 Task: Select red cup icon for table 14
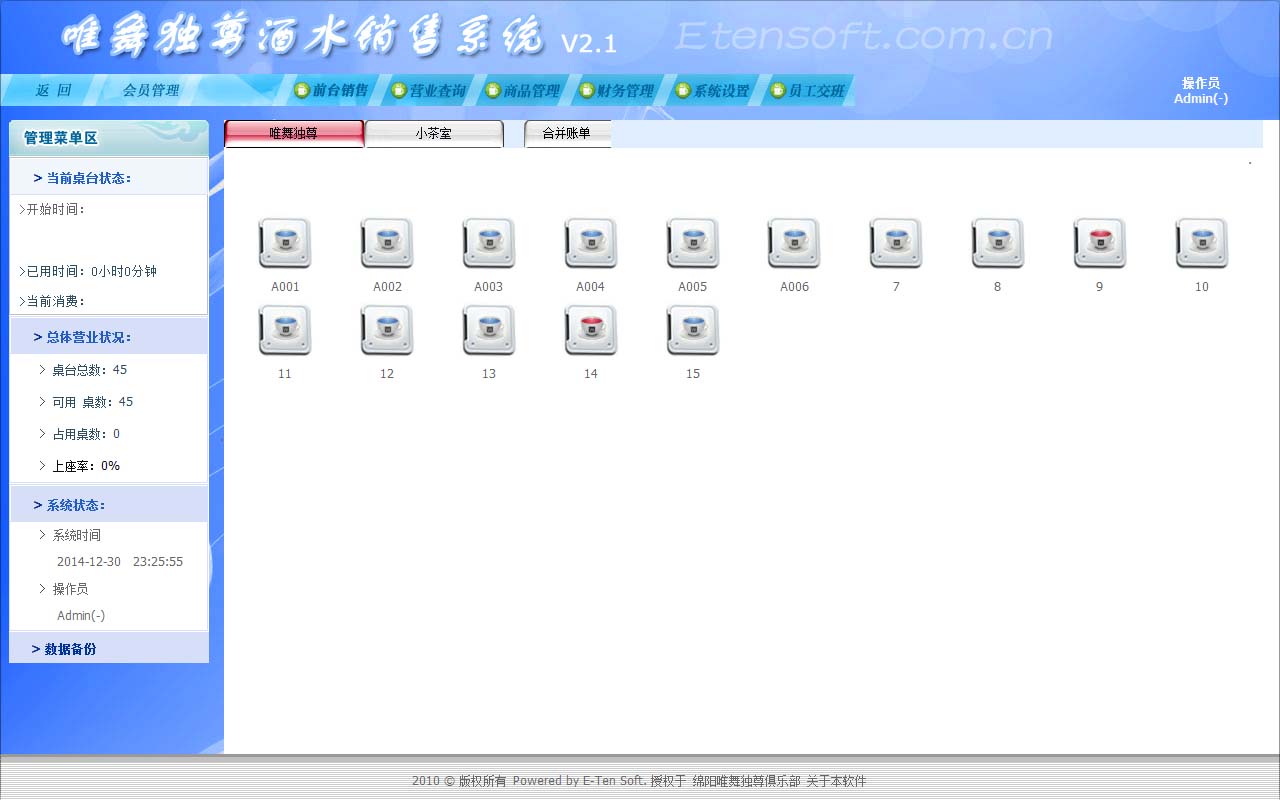coord(590,331)
